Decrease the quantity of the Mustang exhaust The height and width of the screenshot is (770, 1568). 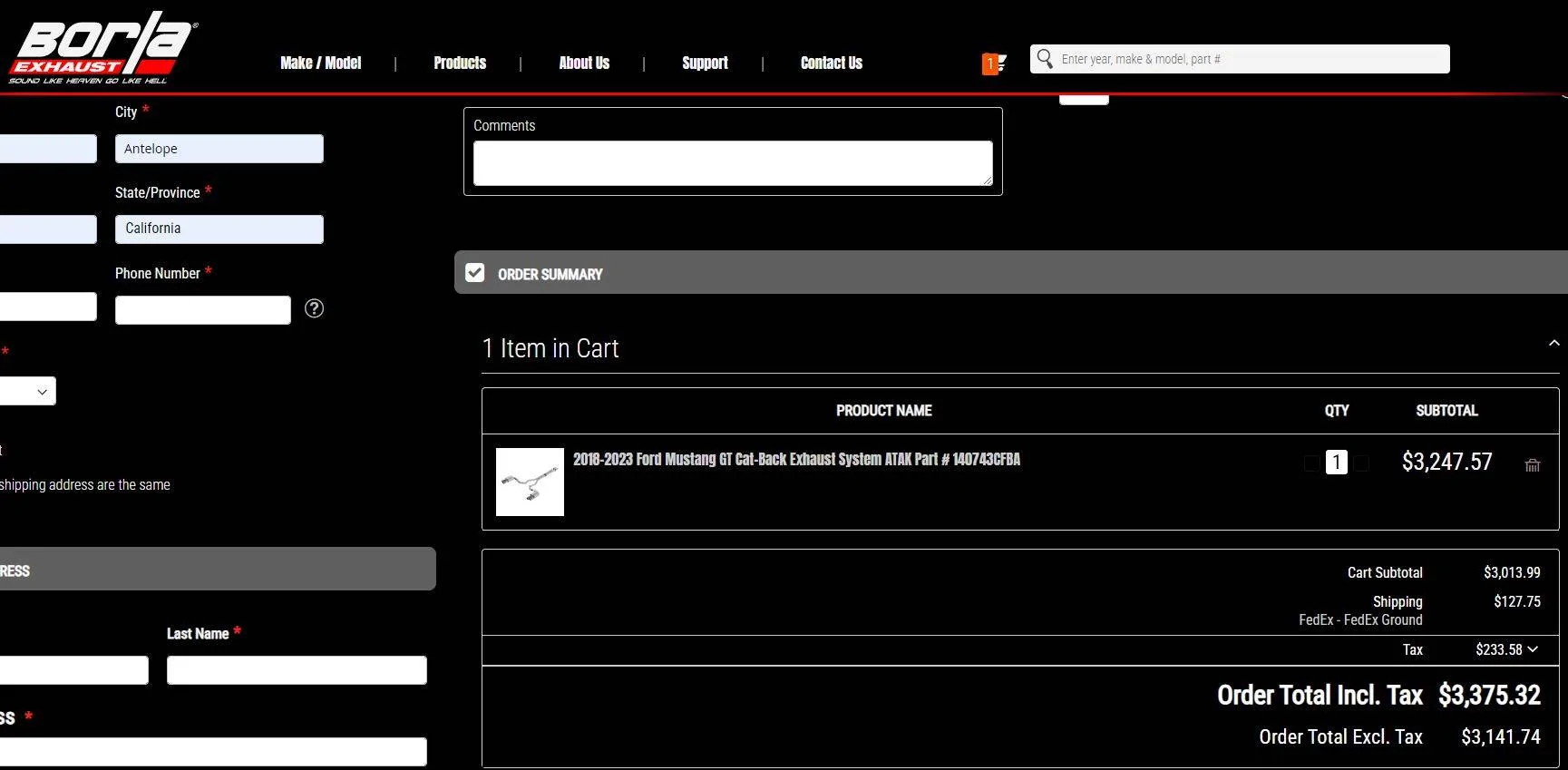click(x=1311, y=463)
